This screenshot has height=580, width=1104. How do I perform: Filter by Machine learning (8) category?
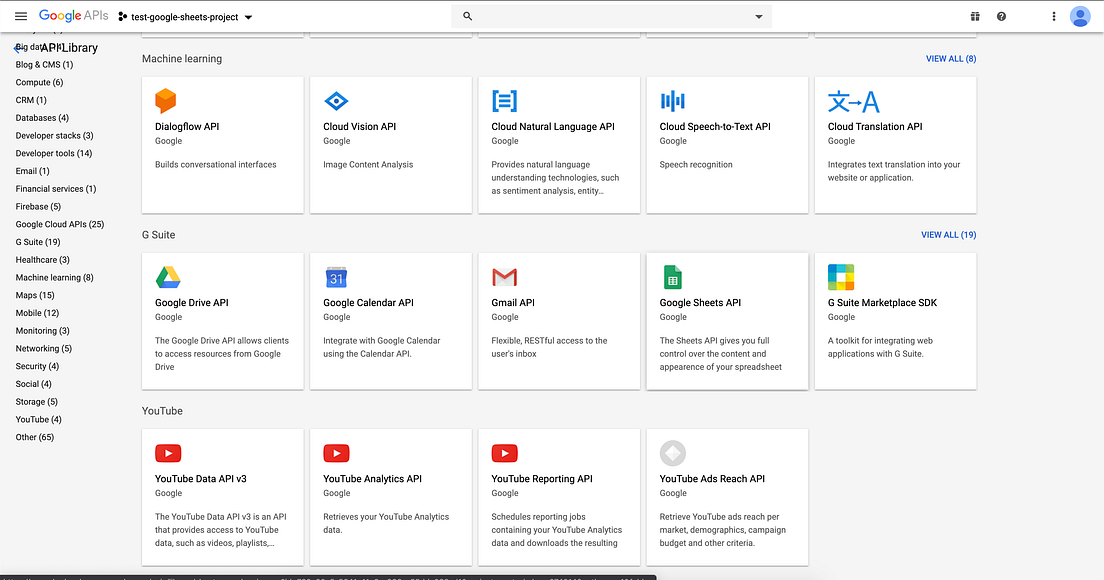click(x=54, y=277)
